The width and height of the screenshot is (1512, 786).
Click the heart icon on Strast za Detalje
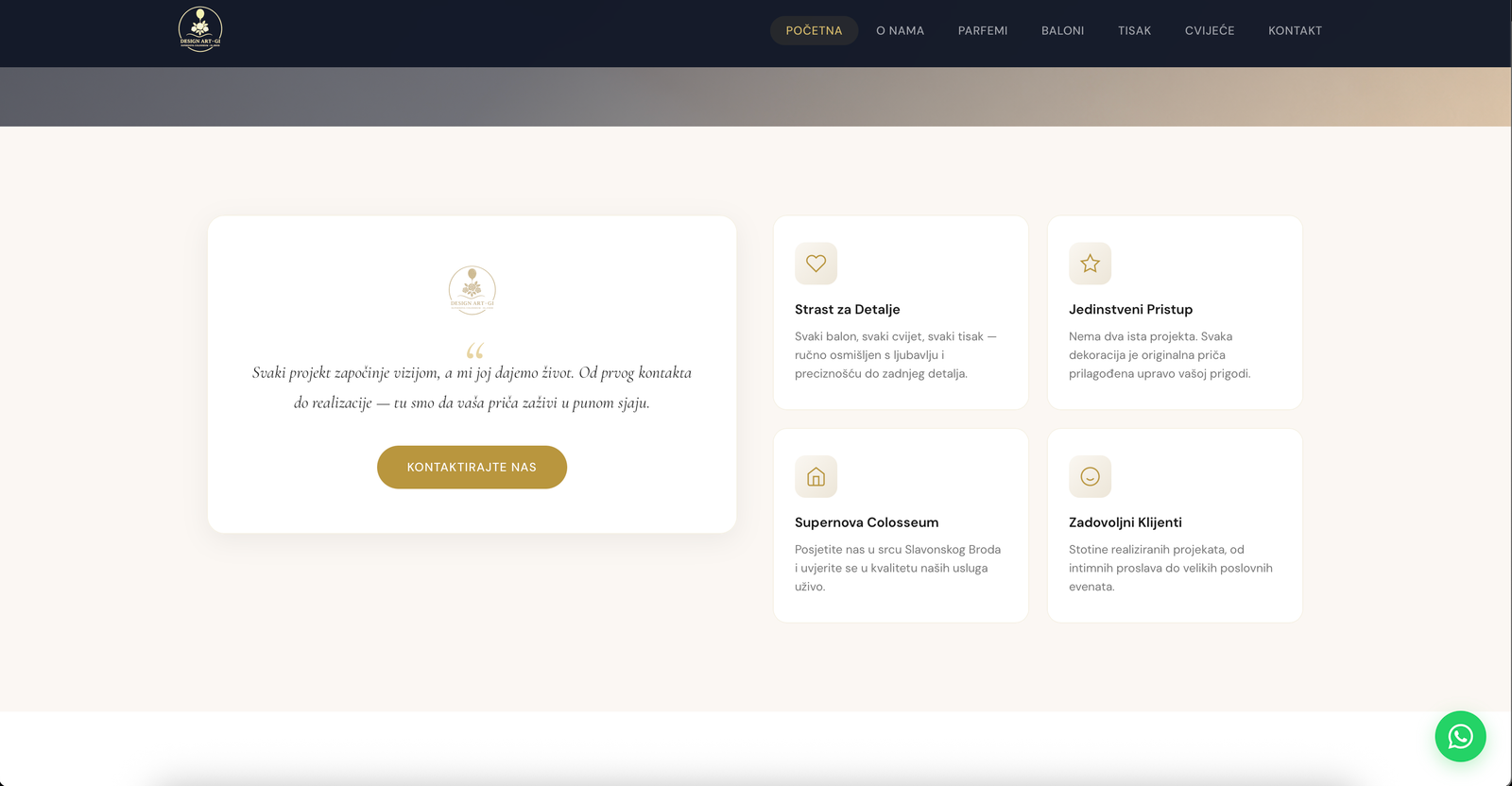[816, 264]
